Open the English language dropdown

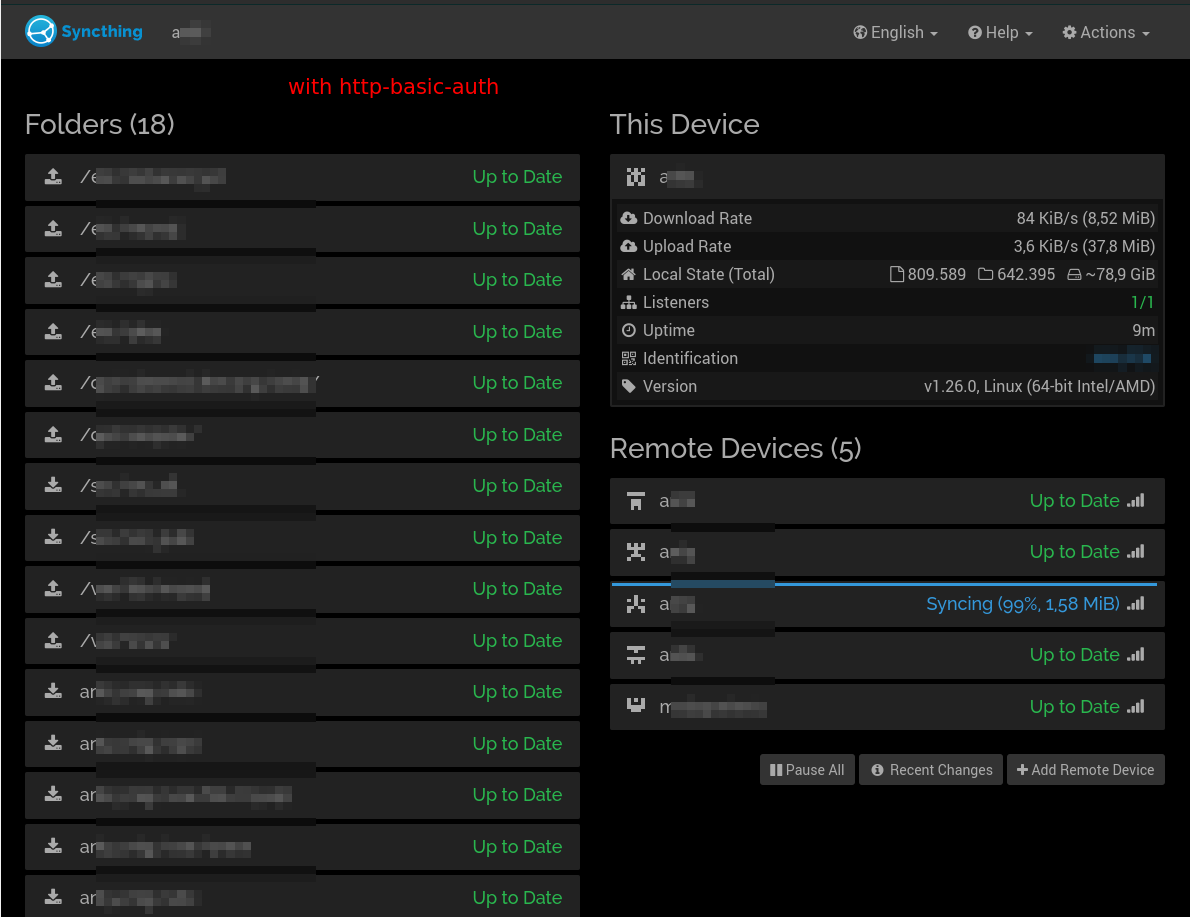tap(895, 31)
